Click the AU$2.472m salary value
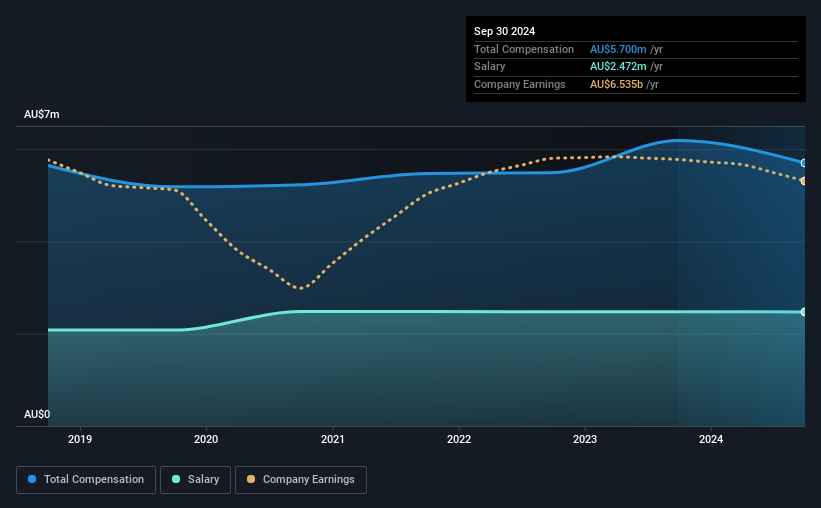 click(618, 67)
